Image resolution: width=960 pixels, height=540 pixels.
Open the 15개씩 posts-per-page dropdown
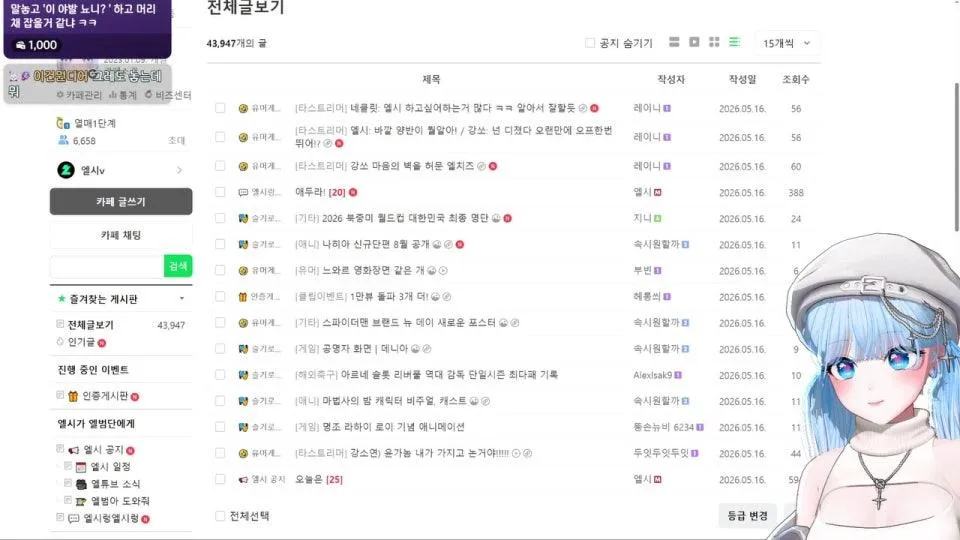pos(787,43)
